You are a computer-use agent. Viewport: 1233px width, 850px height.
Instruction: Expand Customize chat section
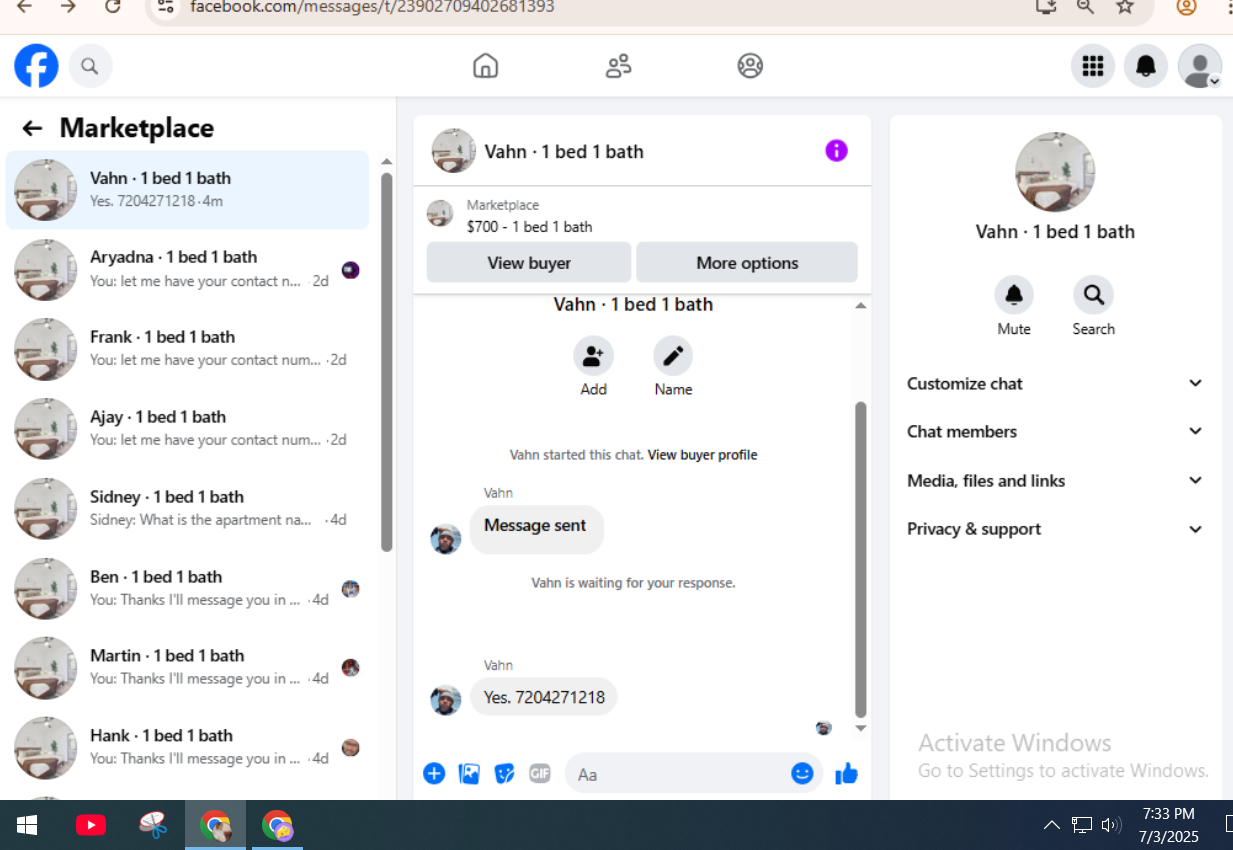point(1055,383)
